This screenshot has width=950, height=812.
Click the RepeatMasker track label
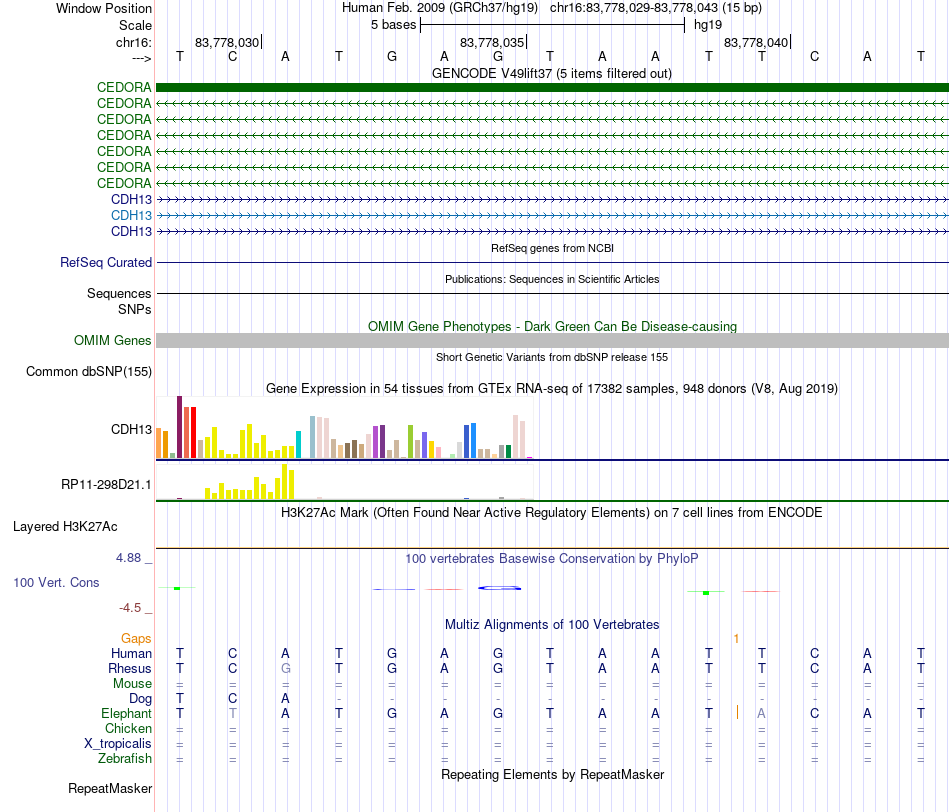(x=110, y=788)
